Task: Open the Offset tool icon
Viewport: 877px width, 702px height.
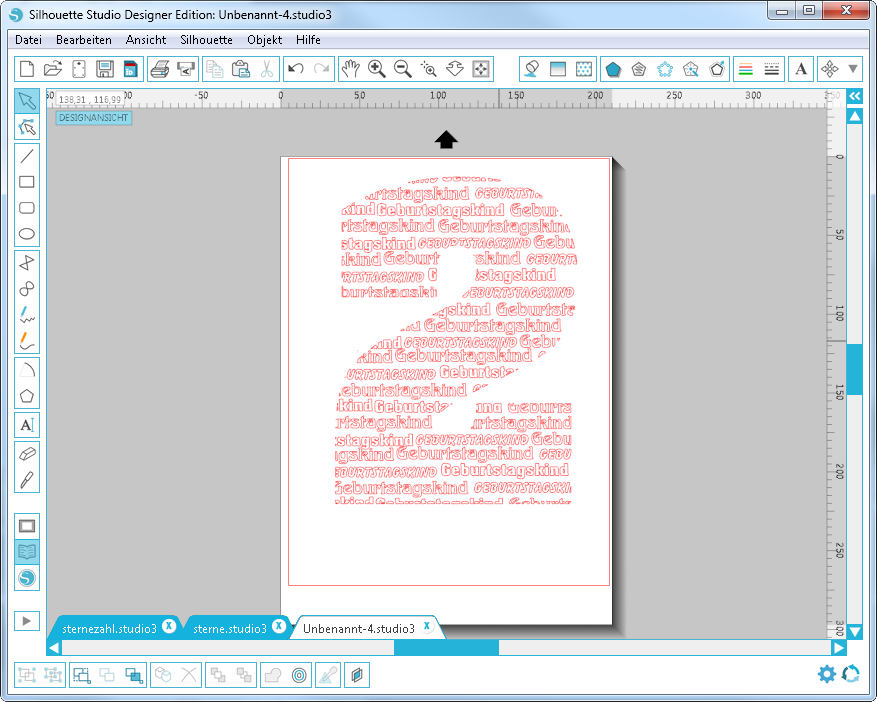Action: pyautogui.click(x=299, y=676)
